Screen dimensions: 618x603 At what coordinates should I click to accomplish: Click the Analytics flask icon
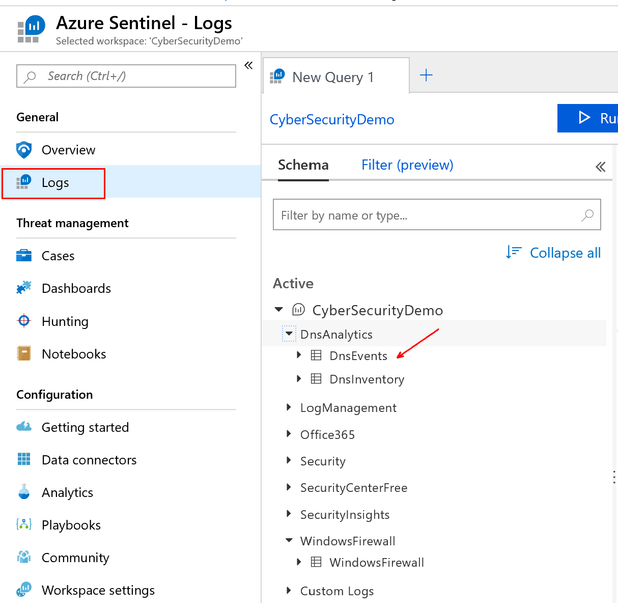24,493
